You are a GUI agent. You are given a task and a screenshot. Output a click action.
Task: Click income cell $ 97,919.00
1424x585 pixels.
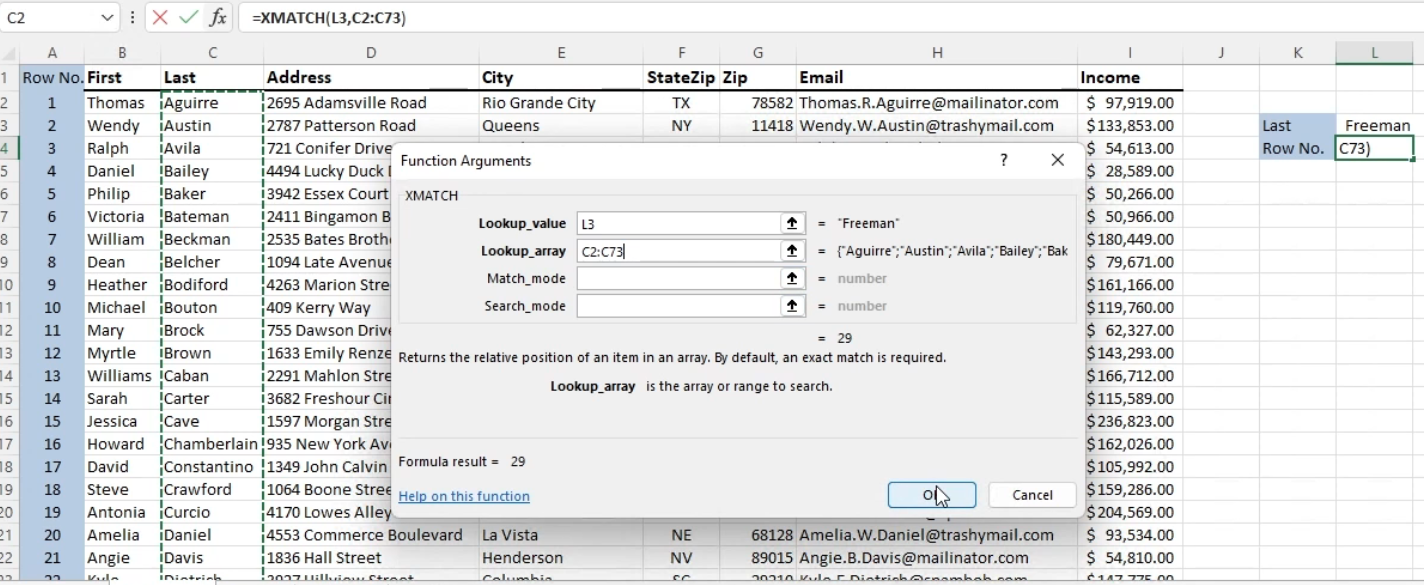1130,103
